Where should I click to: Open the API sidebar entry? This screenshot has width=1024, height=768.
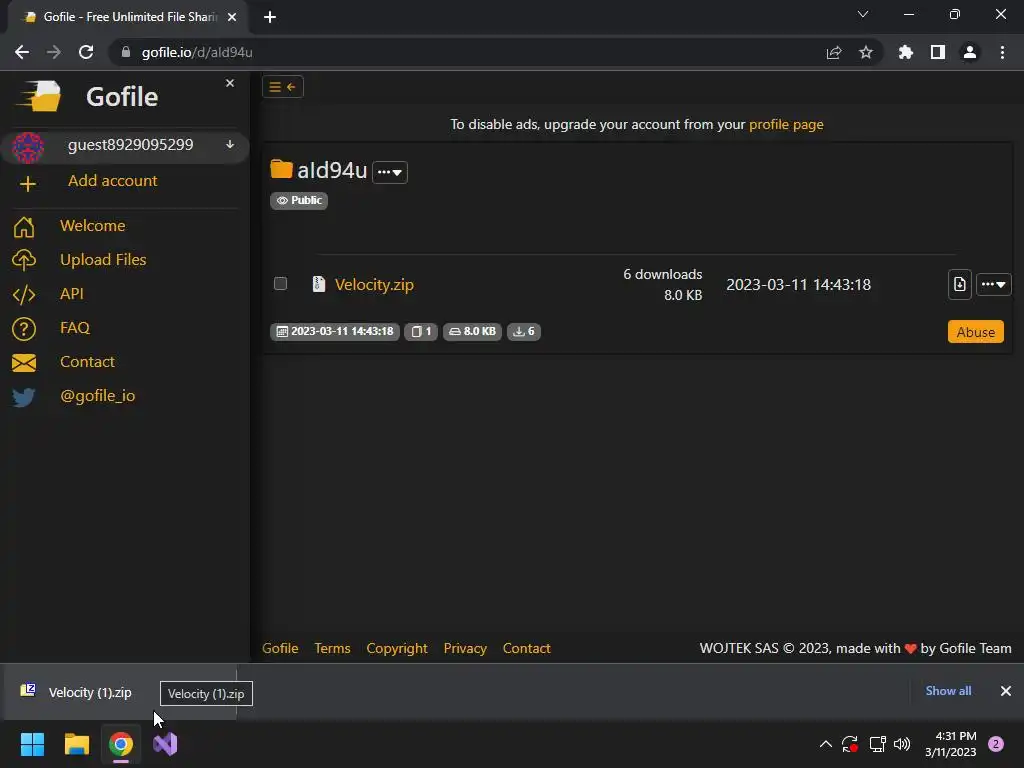[72, 294]
